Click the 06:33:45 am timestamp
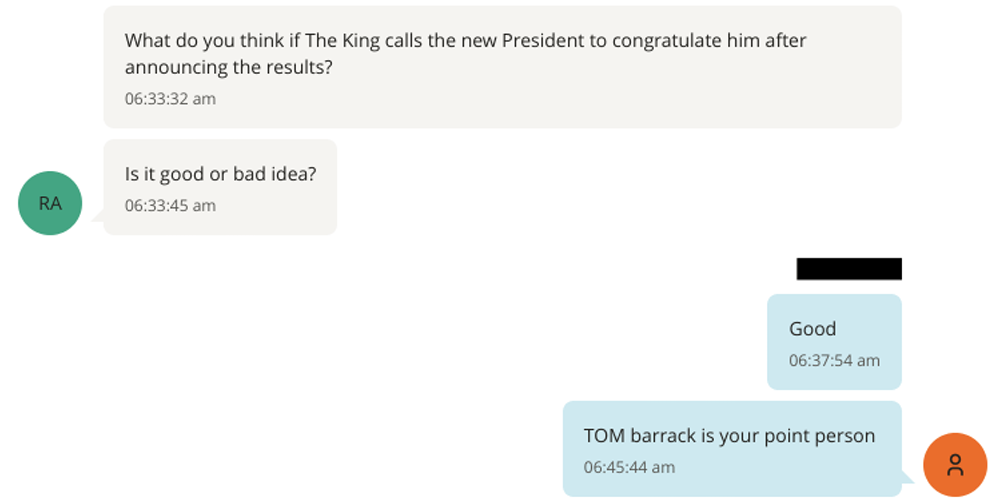 (170, 206)
